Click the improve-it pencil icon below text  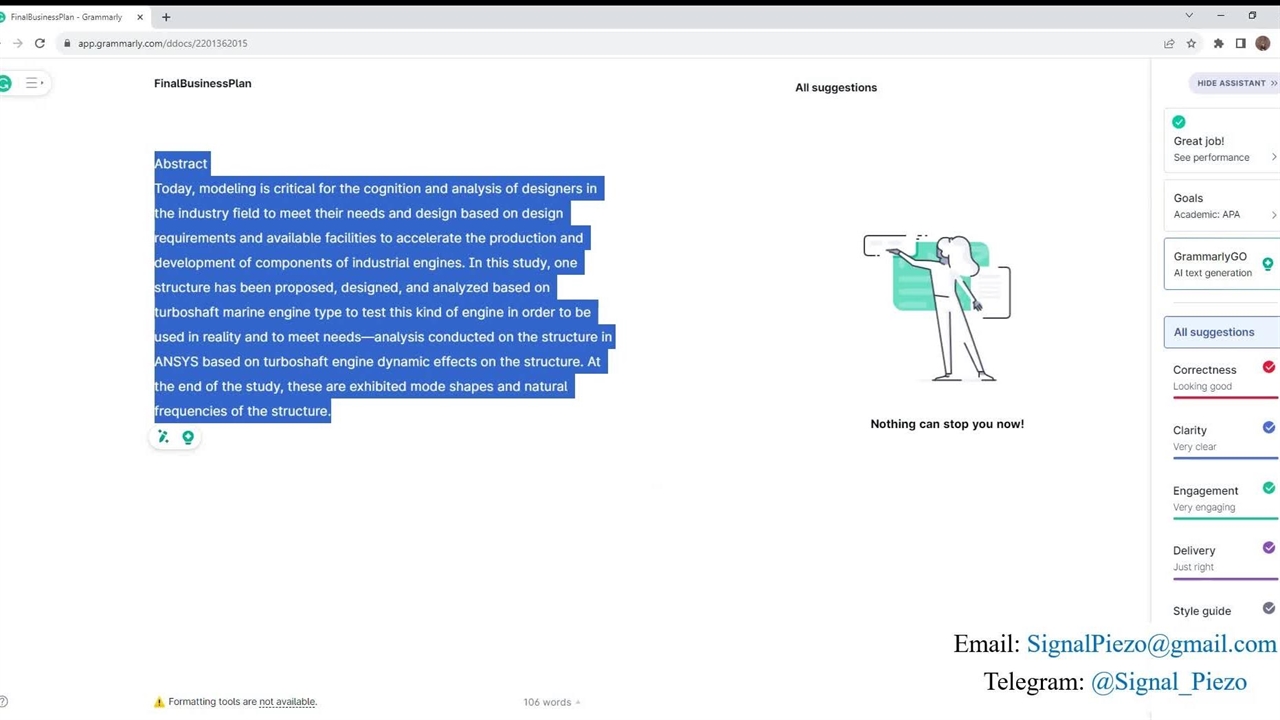pos(163,437)
